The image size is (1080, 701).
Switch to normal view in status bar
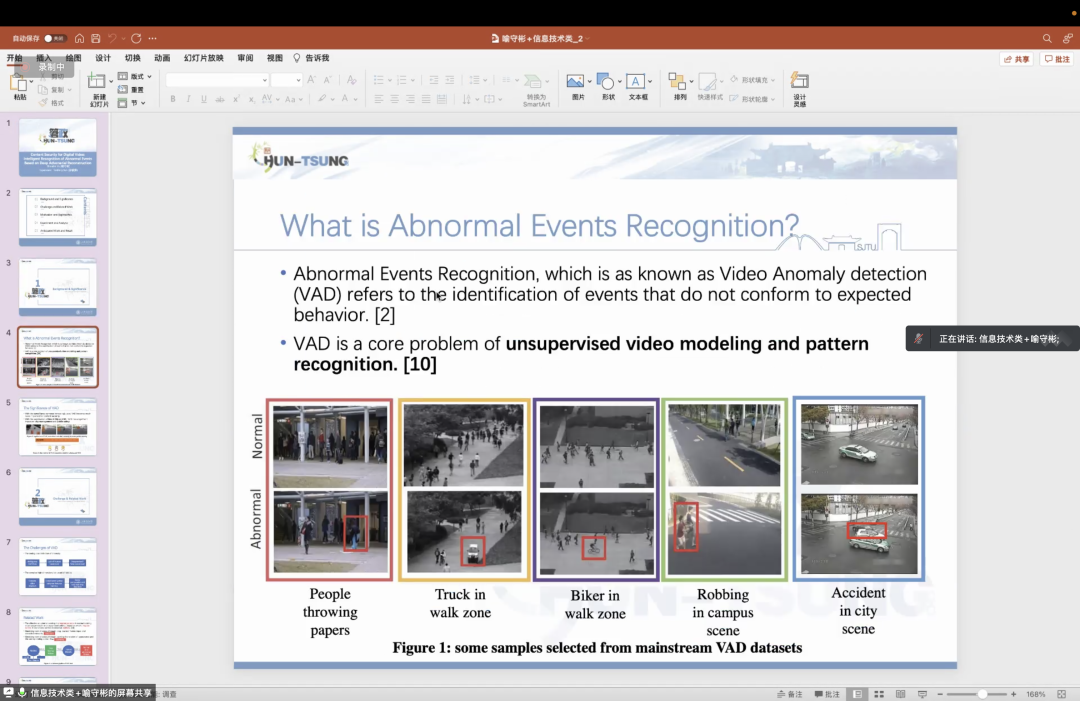pos(857,694)
